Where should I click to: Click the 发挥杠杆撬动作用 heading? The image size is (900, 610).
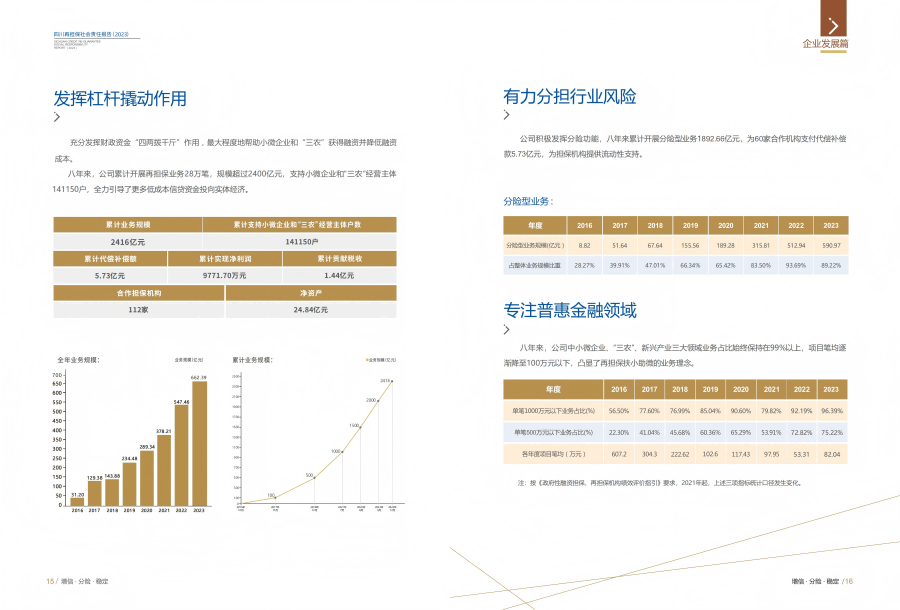tap(120, 98)
